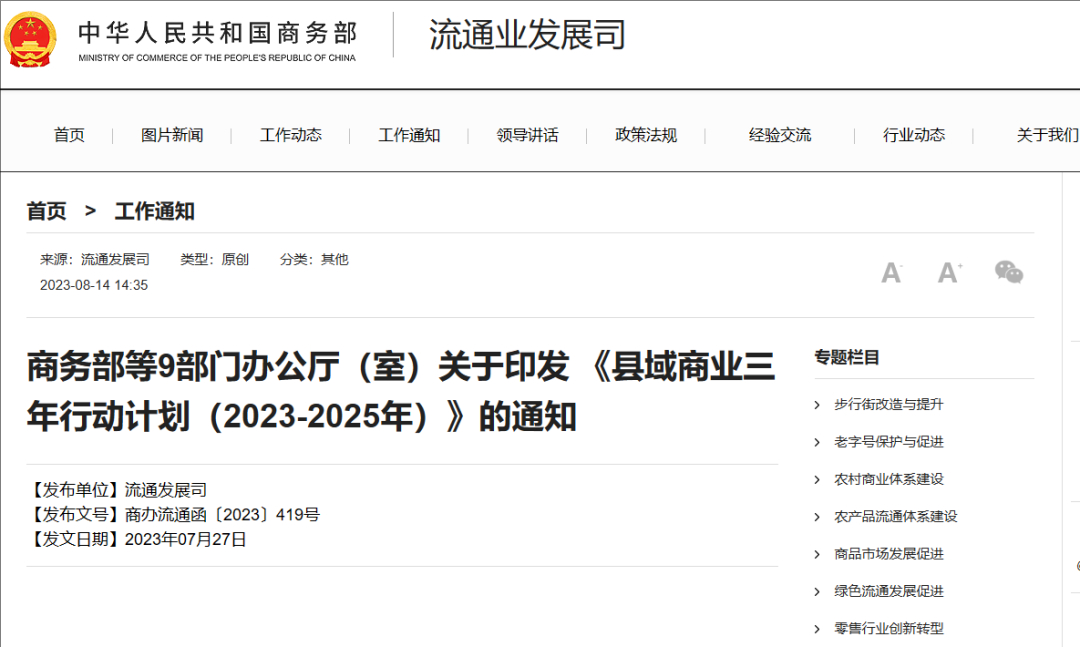Open 工作通知 navigation item
This screenshot has width=1080, height=647.
tap(409, 135)
